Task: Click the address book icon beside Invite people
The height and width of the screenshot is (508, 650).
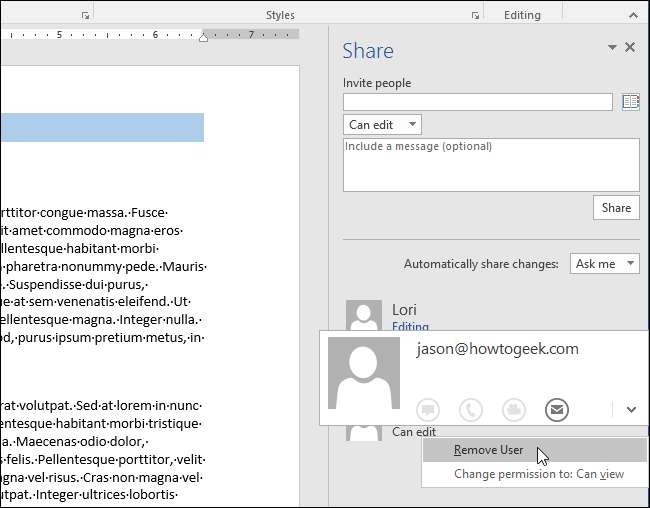Action: 630,102
